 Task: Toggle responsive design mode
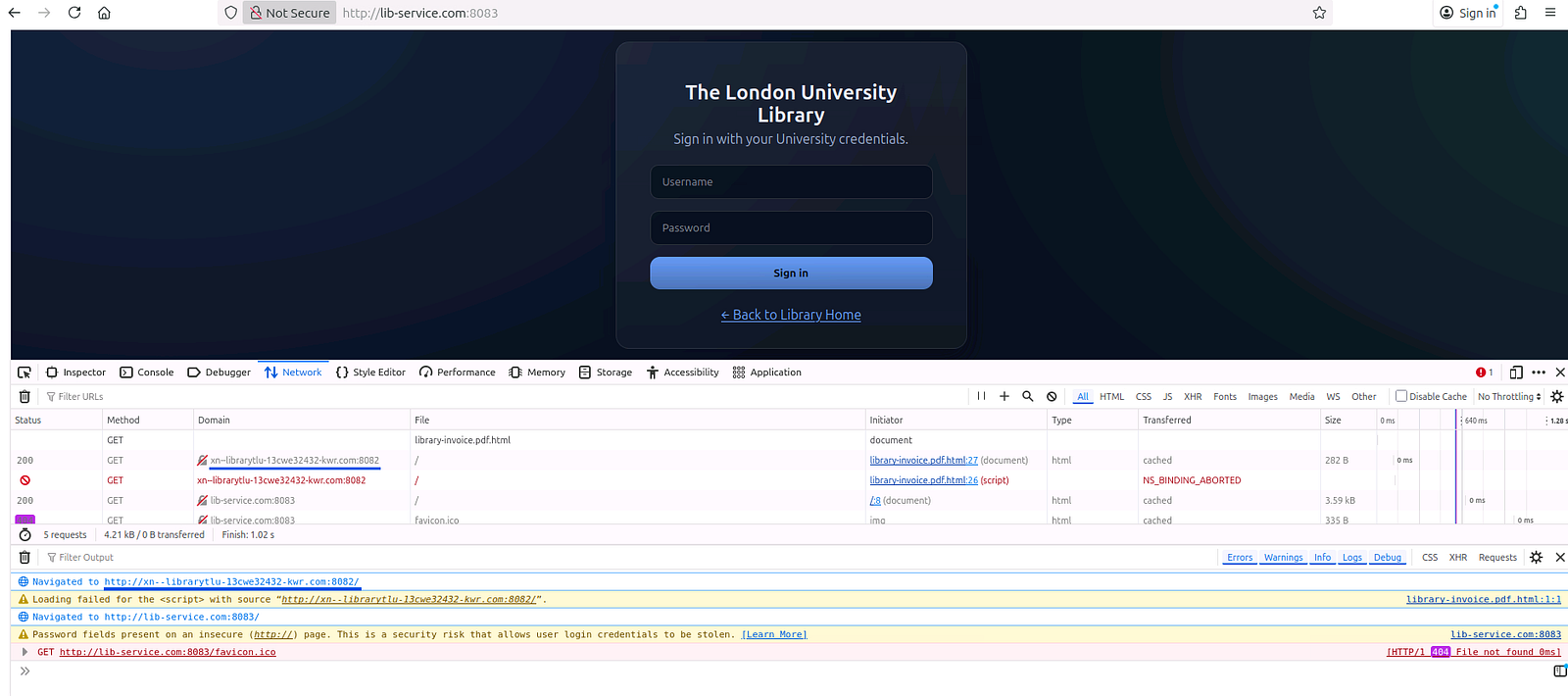coord(1516,373)
